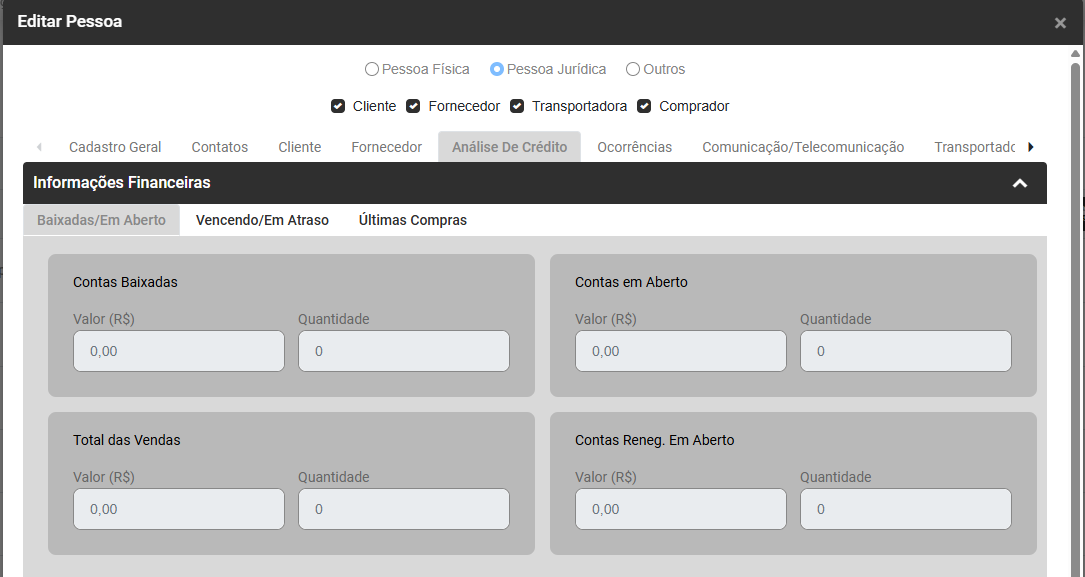Select the Pessoa Física radio option

coord(372,69)
